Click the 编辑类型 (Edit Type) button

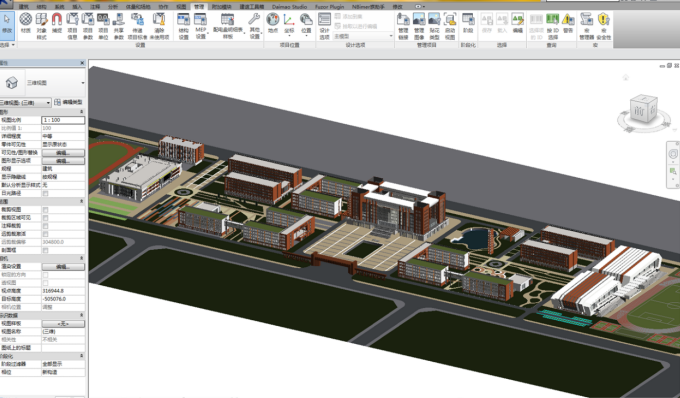(x=69, y=102)
